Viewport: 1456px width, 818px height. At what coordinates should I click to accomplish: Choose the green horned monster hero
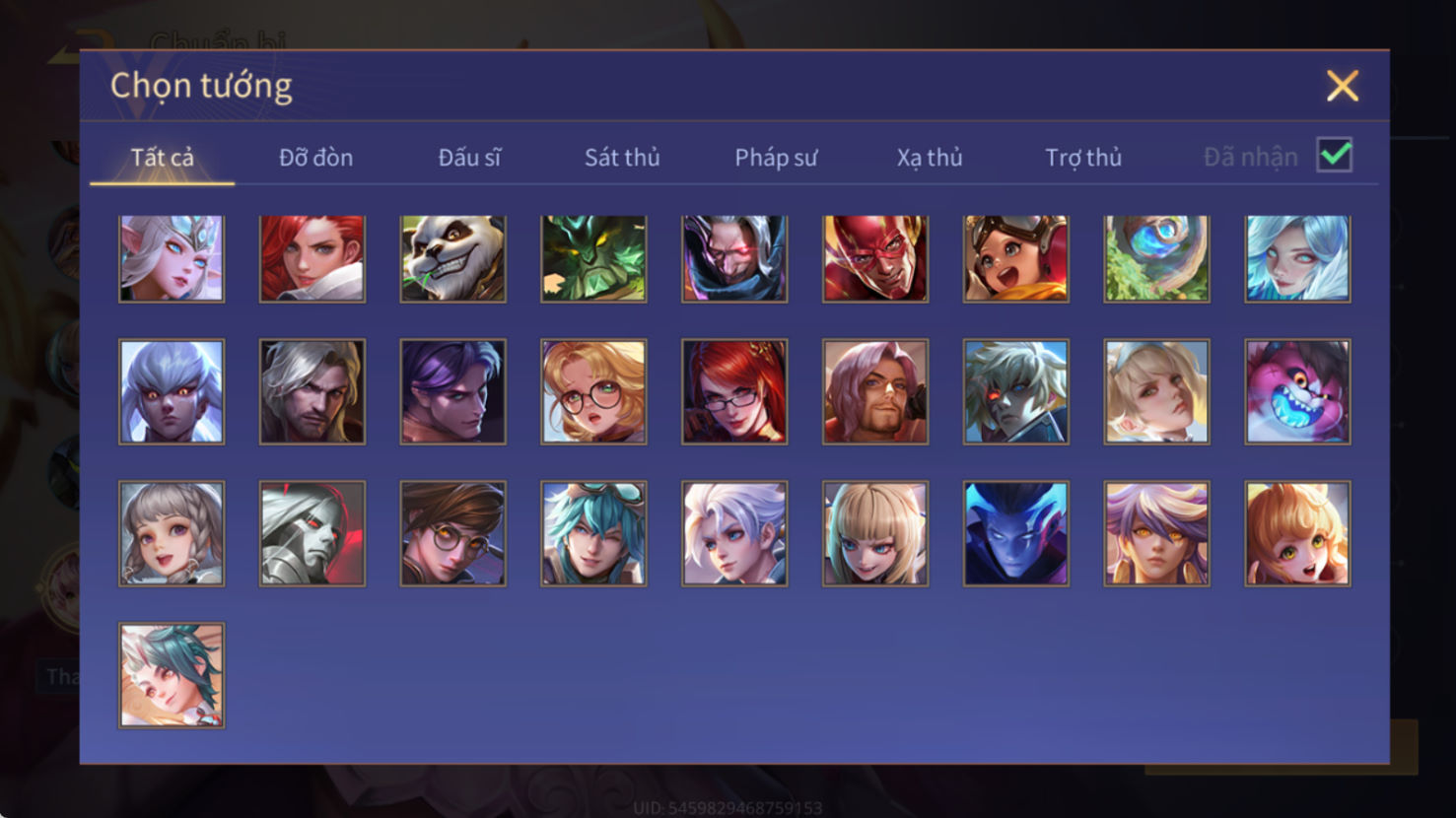pyautogui.click(x=593, y=258)
